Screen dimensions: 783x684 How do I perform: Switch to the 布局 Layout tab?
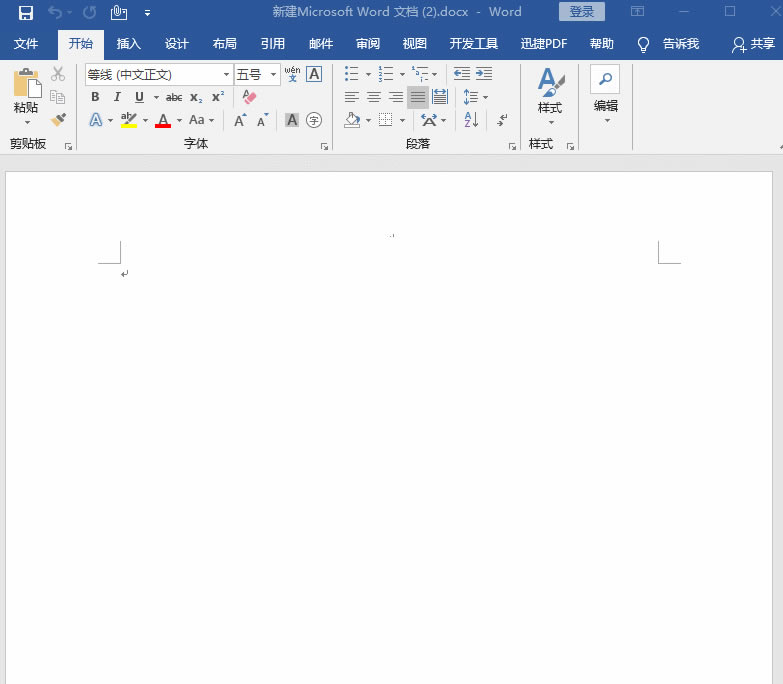point(225,44)
